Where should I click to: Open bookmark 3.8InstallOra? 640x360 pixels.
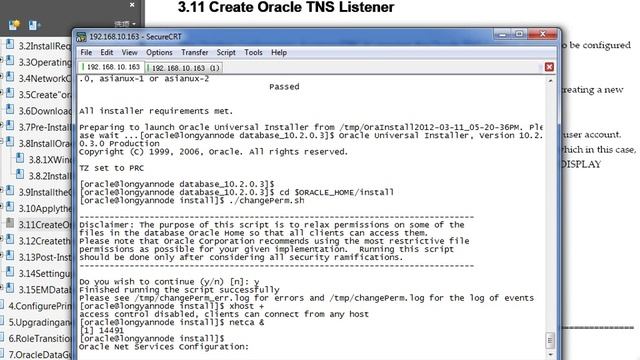coord(45,144)
